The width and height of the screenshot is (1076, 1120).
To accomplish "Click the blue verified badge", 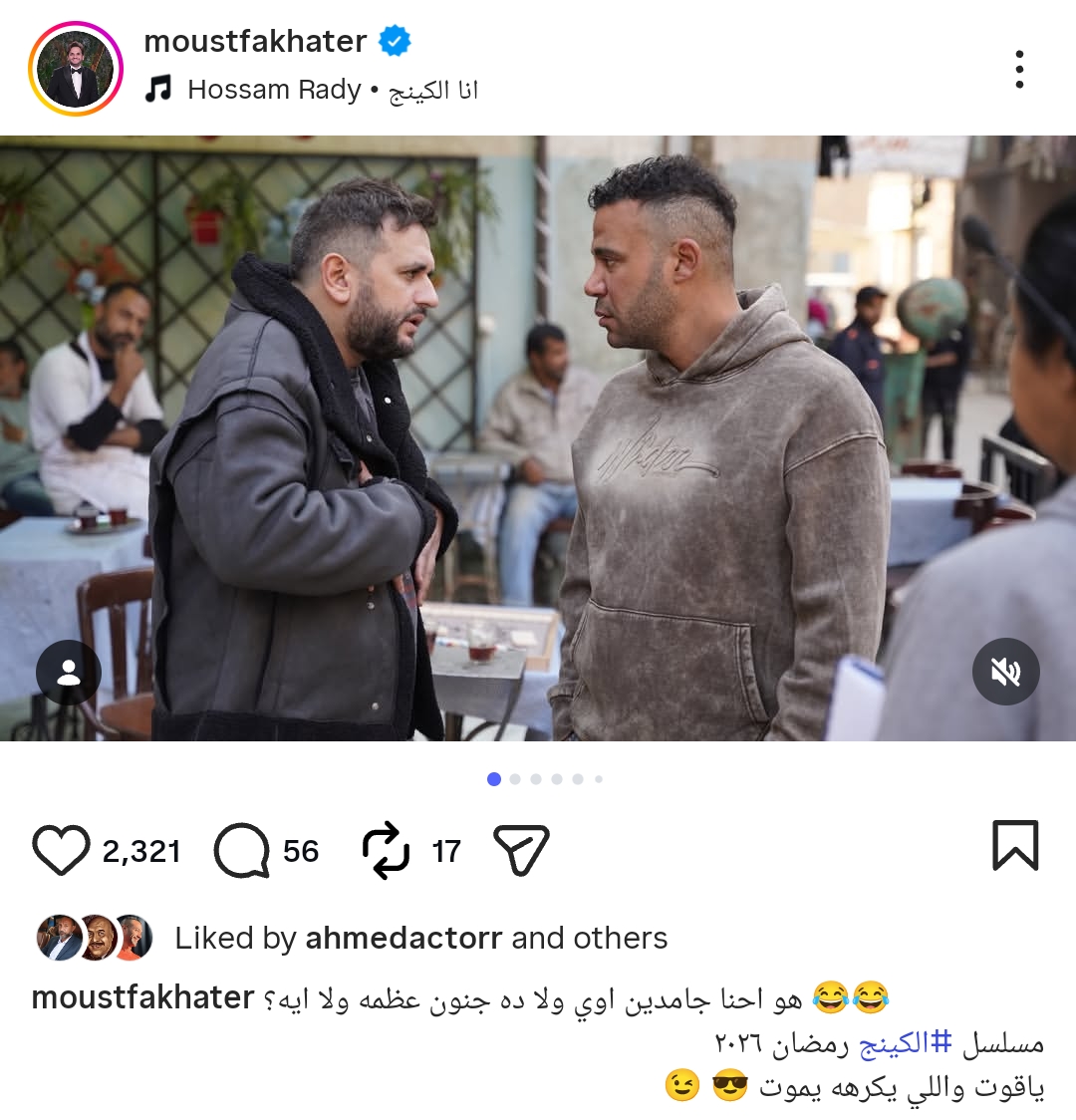I will [x=395, y=41].
